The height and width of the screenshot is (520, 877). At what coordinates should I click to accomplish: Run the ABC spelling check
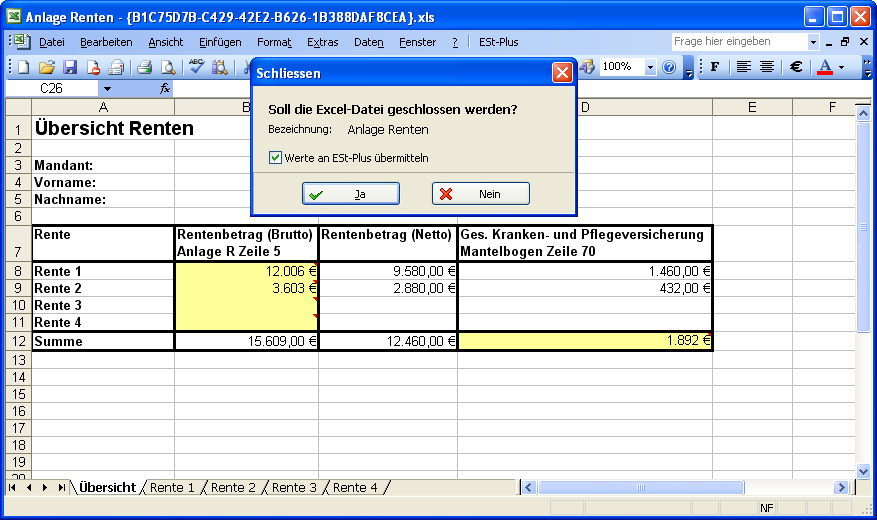196,67
